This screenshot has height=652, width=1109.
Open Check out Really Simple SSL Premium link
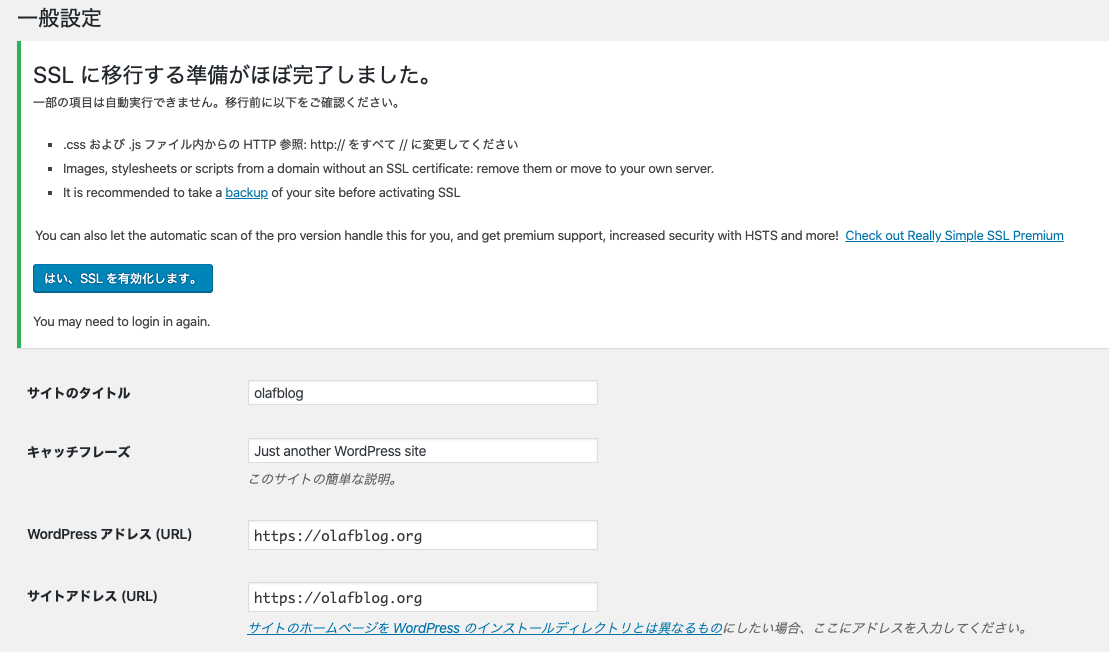coord(954,235)
